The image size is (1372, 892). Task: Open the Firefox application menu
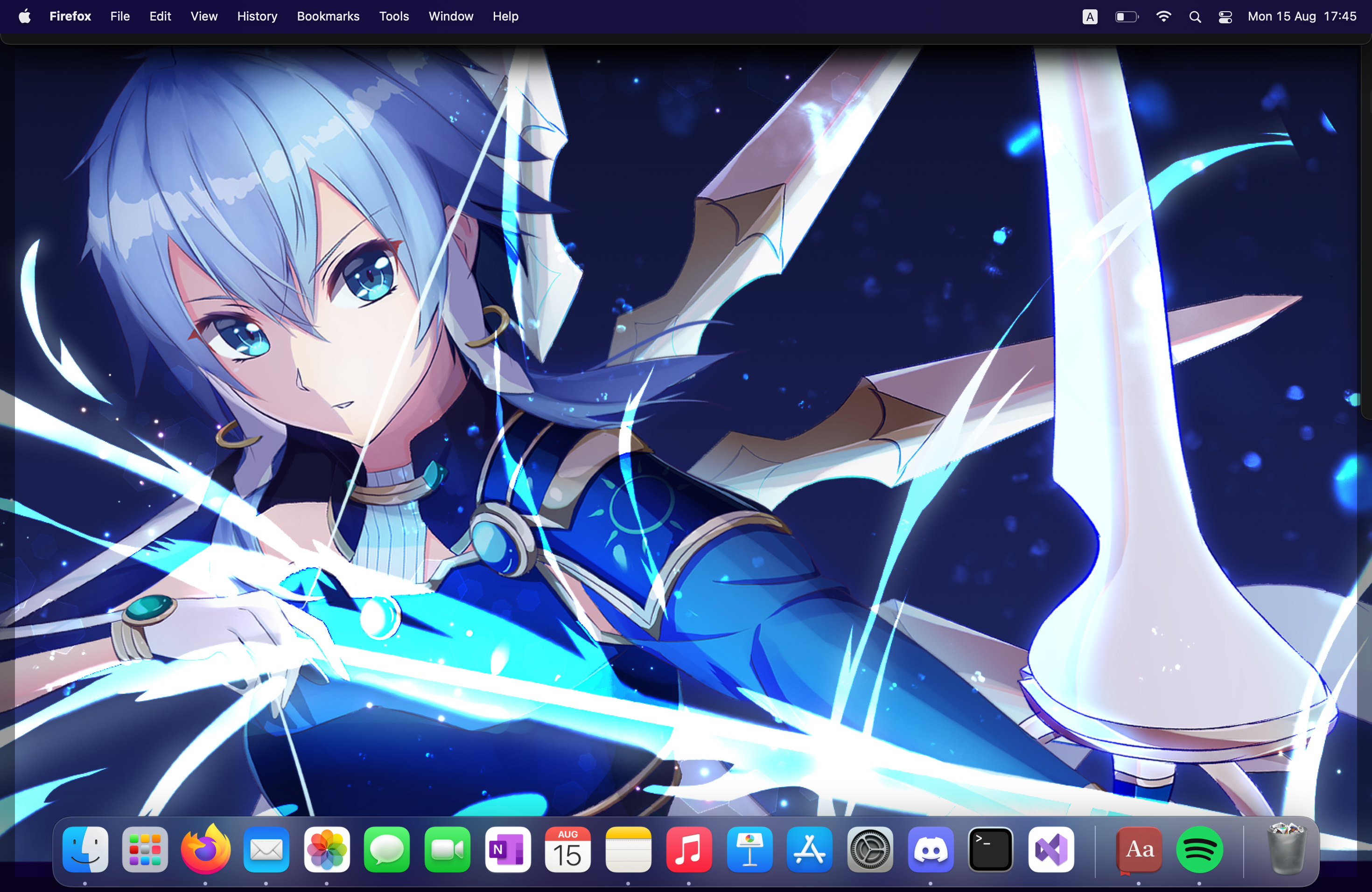pos(70,16)
